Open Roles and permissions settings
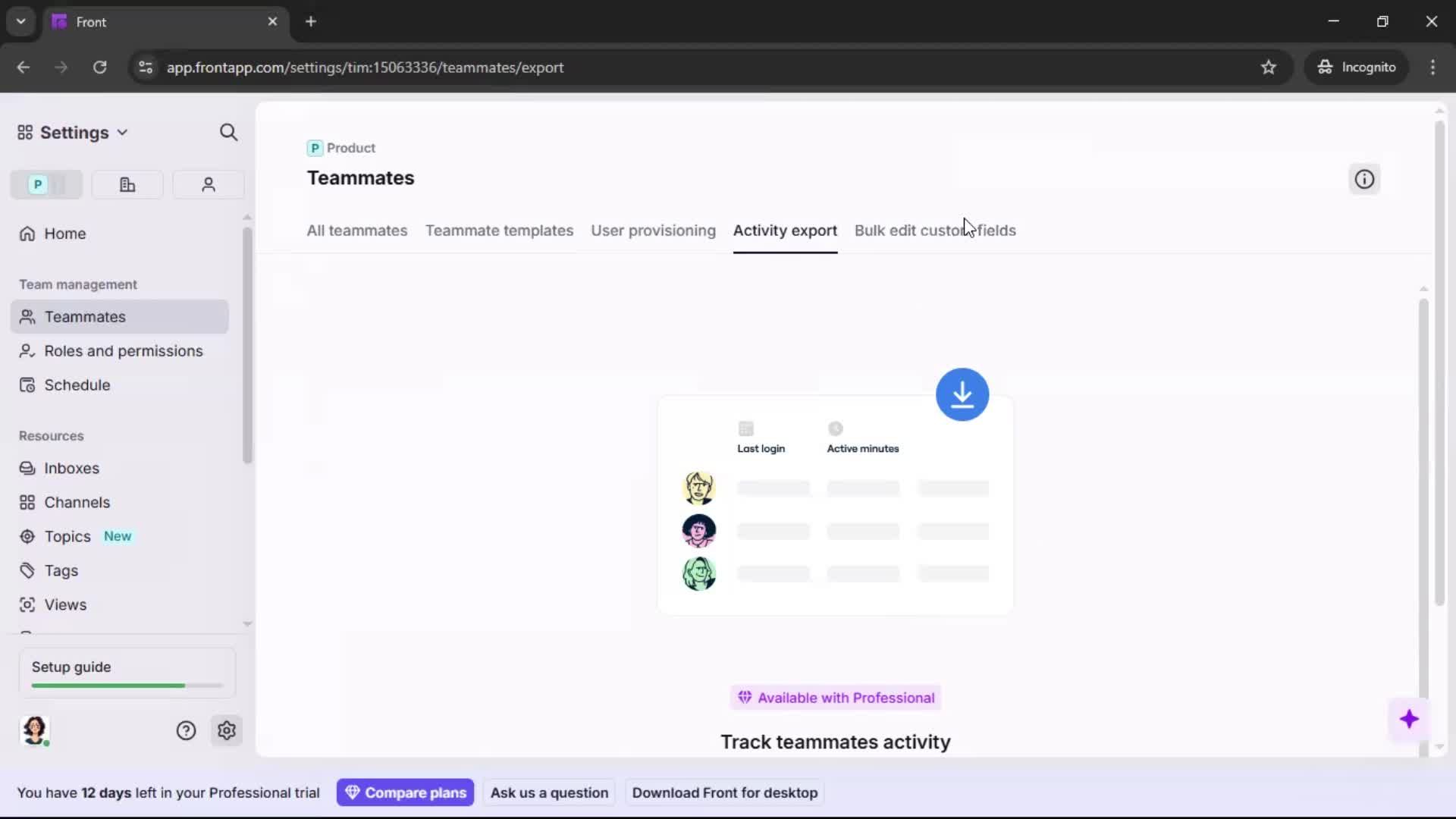Image resolution: width=1456 pixels, height=819 pixels. pos(122,351)
